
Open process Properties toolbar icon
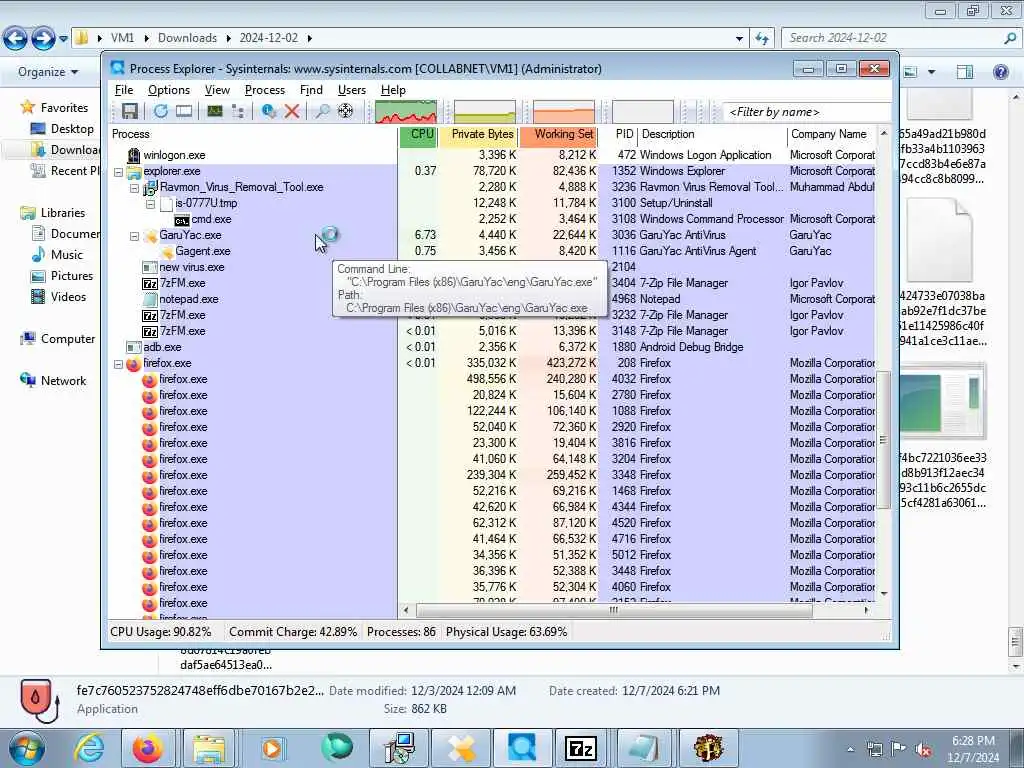pyautogui.click(x=268, y=112)
